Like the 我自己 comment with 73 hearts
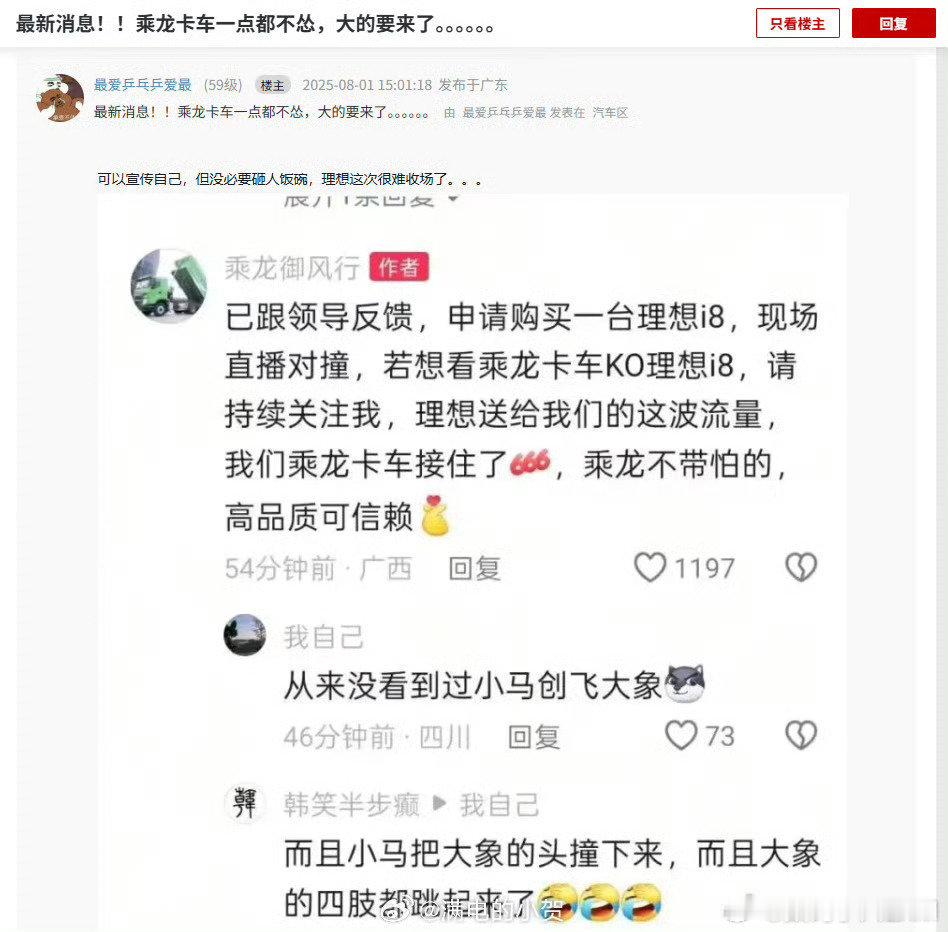Image resolution: width=948 pixels, height=932 pixels. (x=681, y=736)
